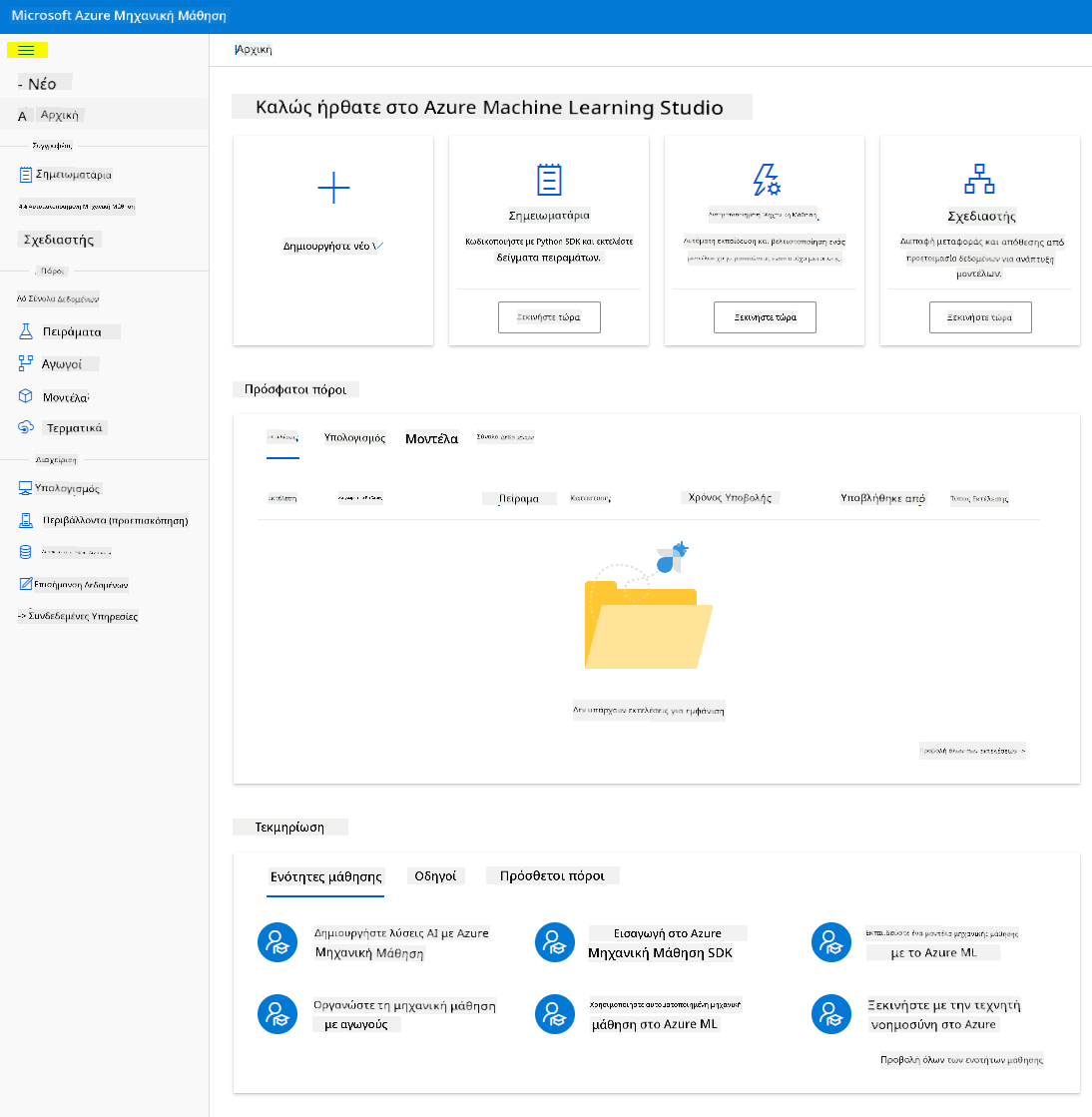
Task: Open Τερματικά endpoints cloud icon
Action: [26, 427]
